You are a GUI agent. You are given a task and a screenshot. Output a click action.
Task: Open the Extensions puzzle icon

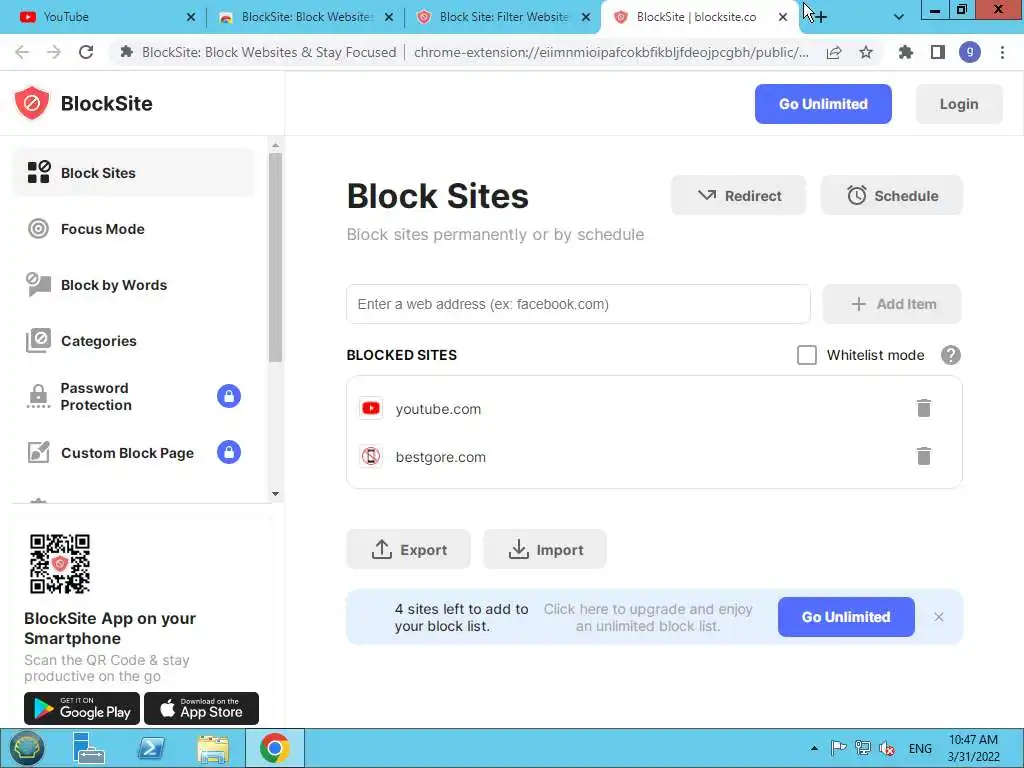906,52
